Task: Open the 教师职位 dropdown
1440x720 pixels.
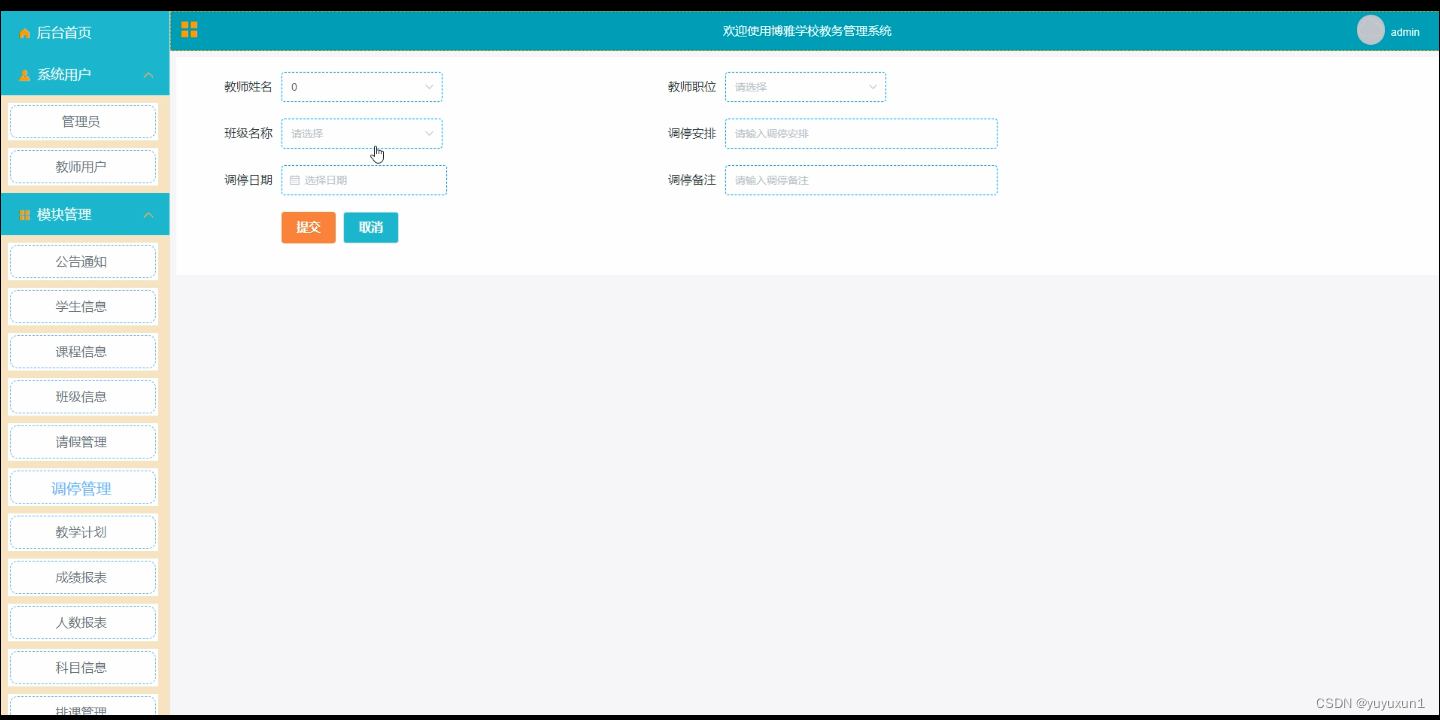Action: 805,87
